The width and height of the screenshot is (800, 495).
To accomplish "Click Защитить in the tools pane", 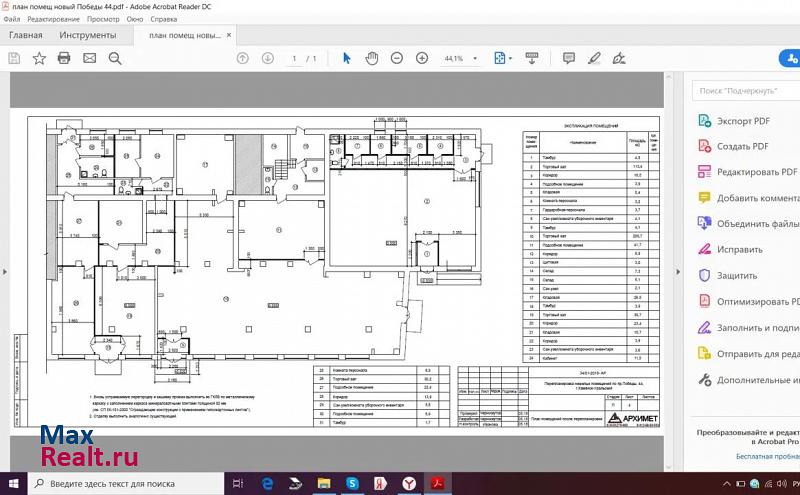I will pyautogui.click(x=736, y=275).
